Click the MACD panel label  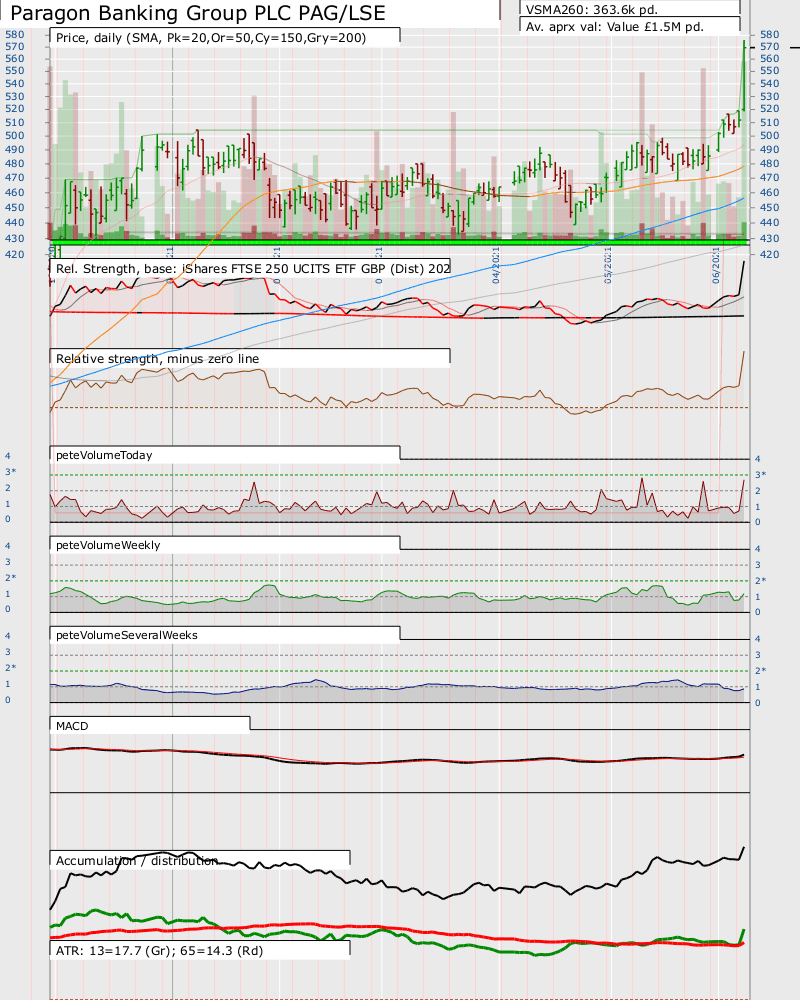72,726
